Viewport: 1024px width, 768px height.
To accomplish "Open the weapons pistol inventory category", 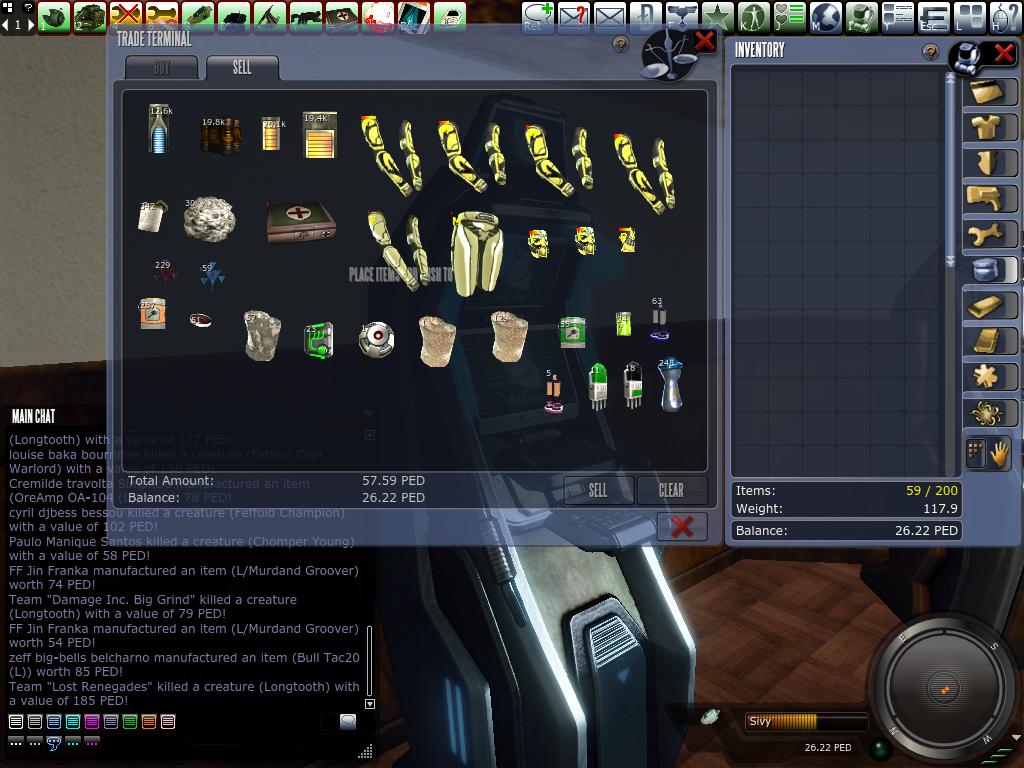I will pyautogui.click(x=989, y=198).
